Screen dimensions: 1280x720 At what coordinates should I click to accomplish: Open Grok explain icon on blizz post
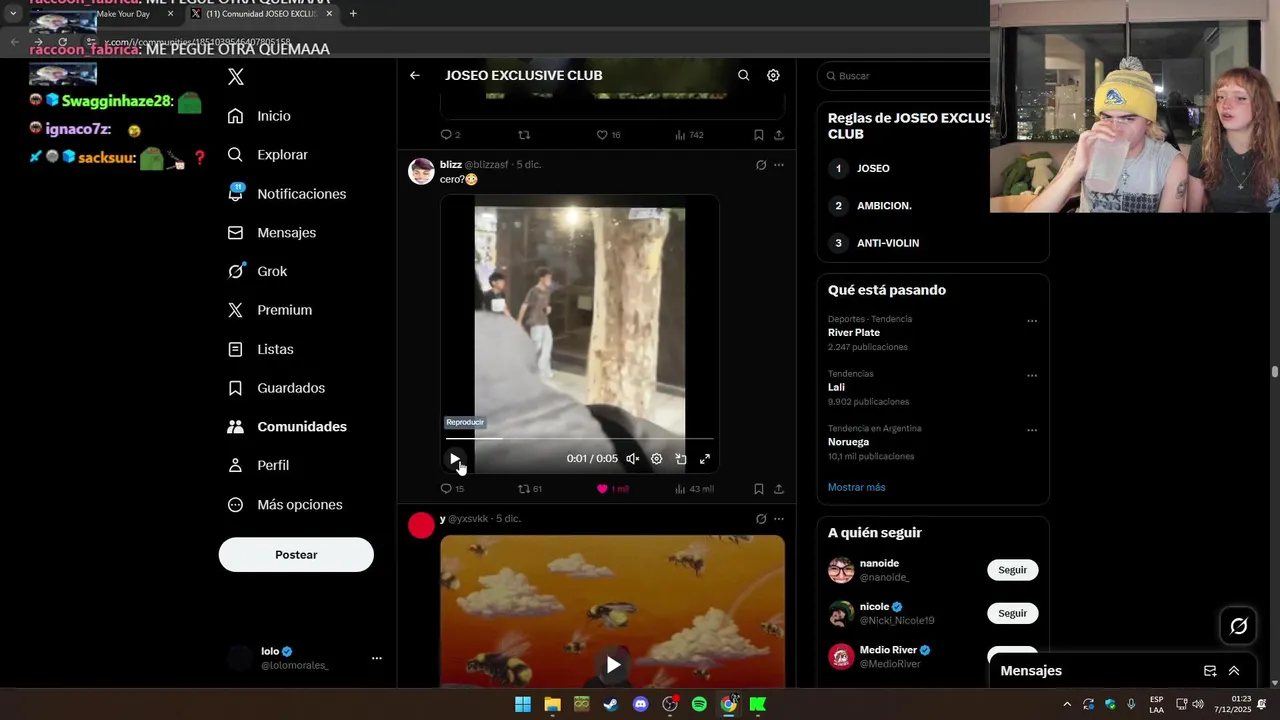click(x=761, y=165)
